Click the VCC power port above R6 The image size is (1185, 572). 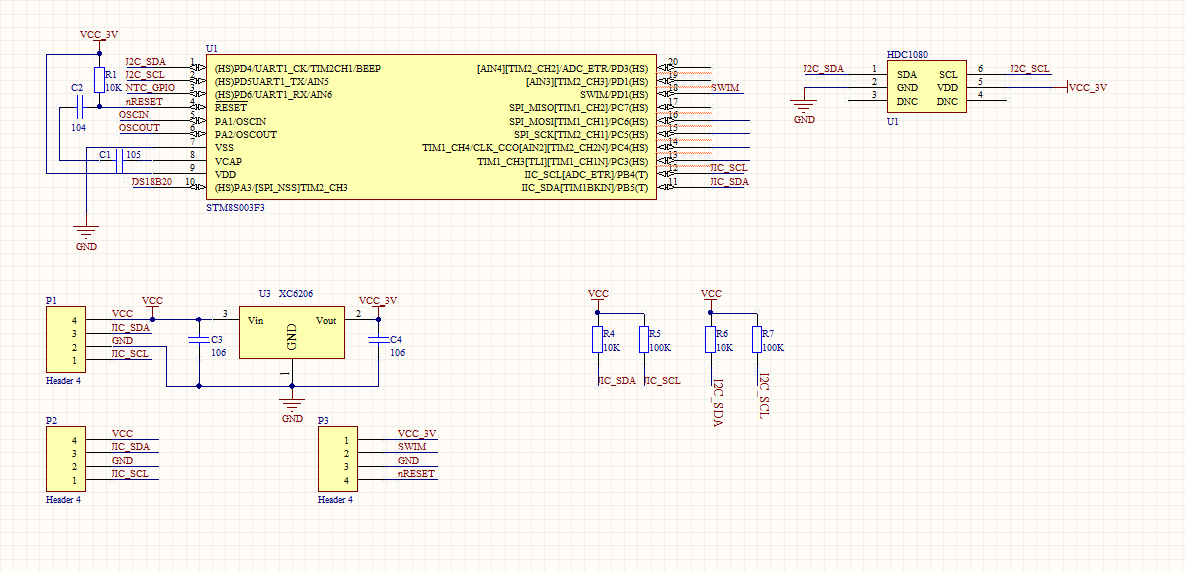[711, 298]
